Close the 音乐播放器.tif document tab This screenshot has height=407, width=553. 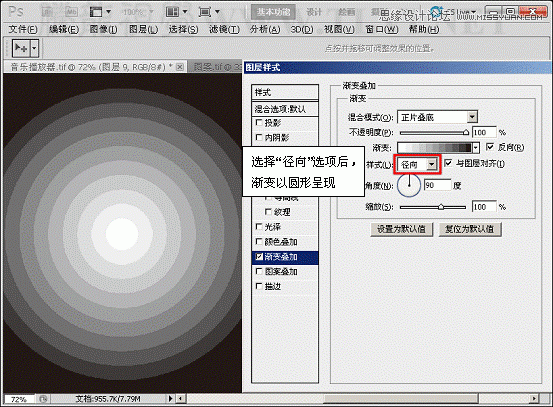[x=180, y=67]
